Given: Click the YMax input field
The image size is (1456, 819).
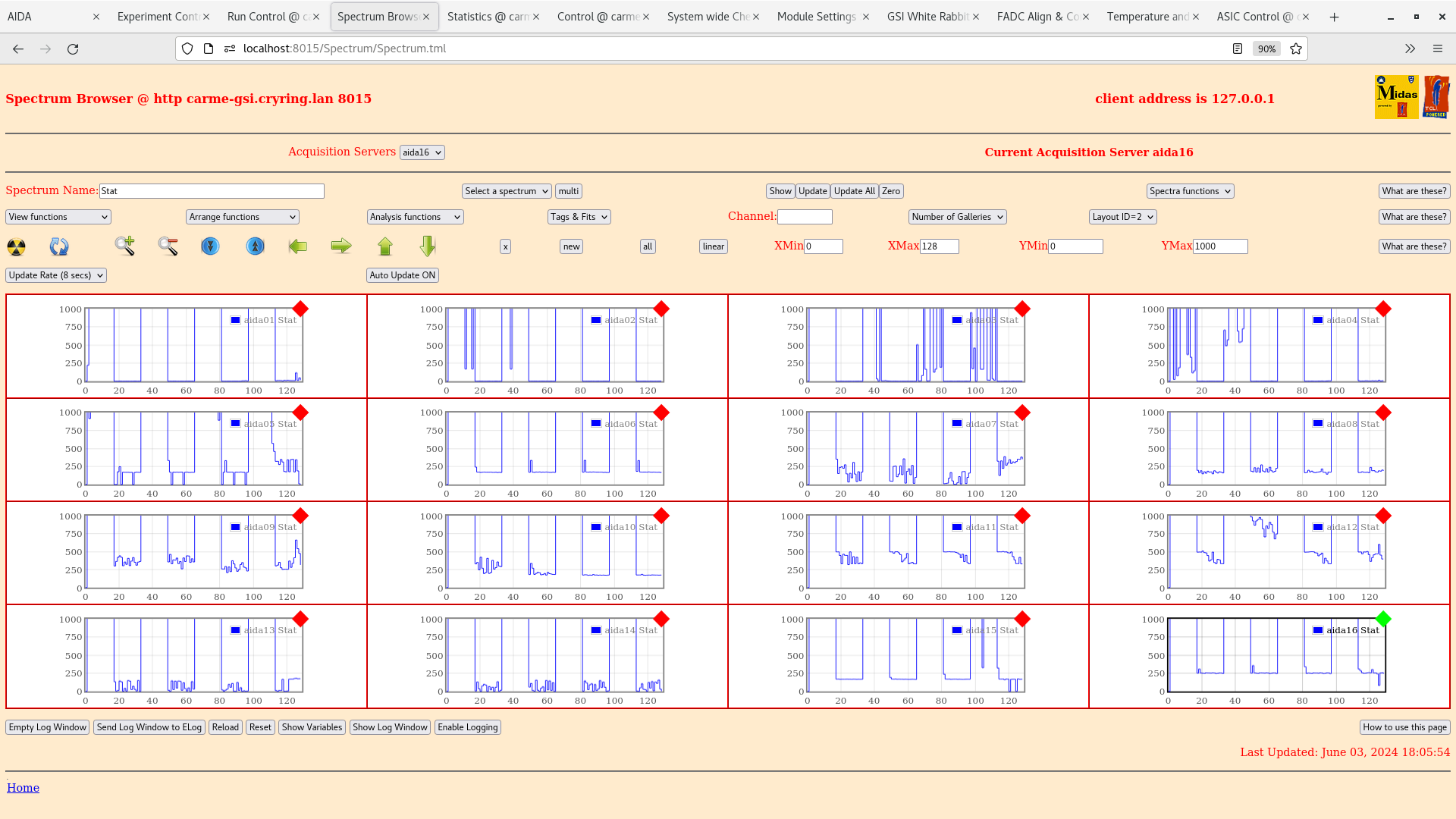Looking at the screenshot, I should tap(1219, 246).
